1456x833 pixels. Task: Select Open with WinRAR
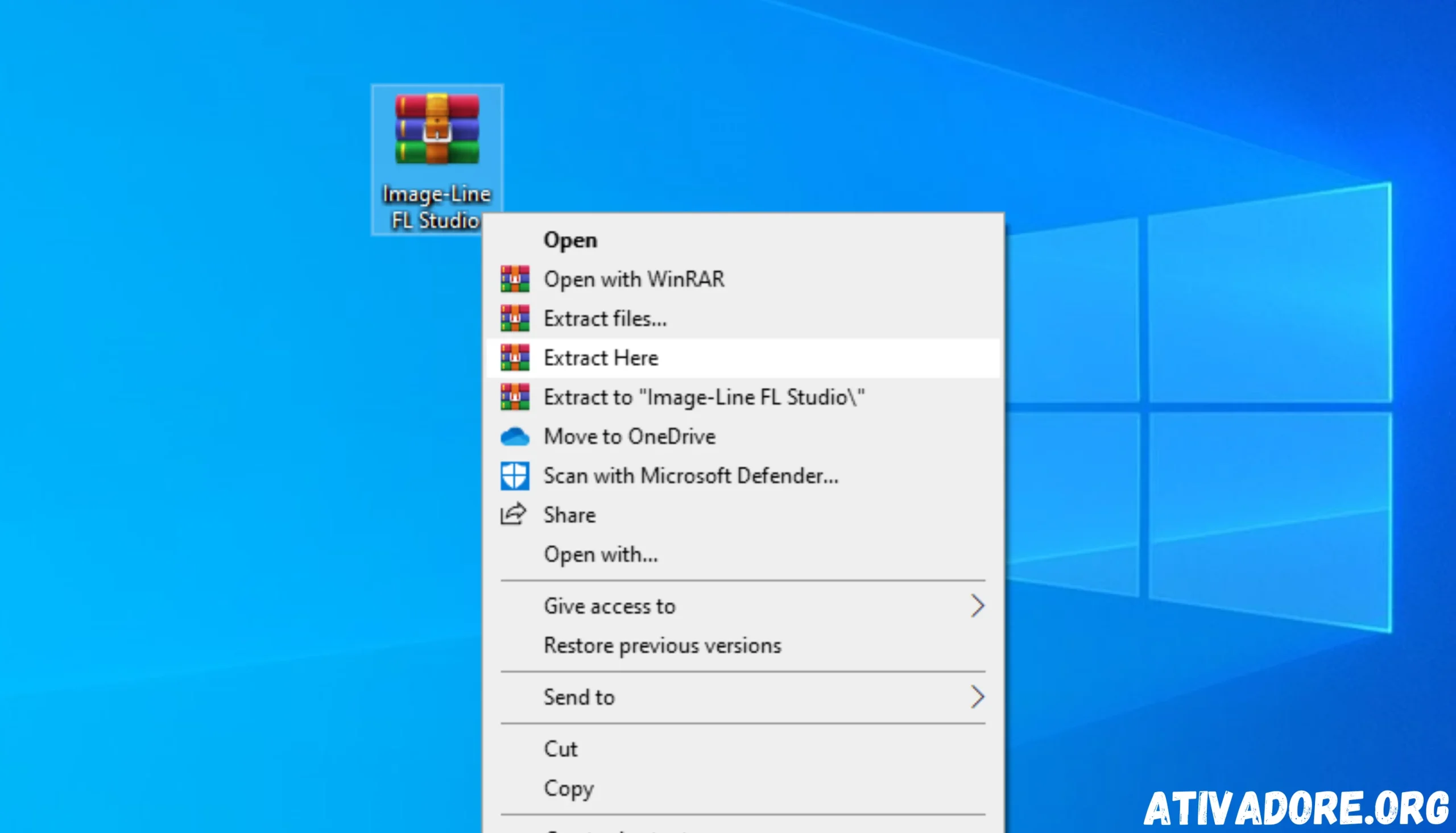pos(743,279)
